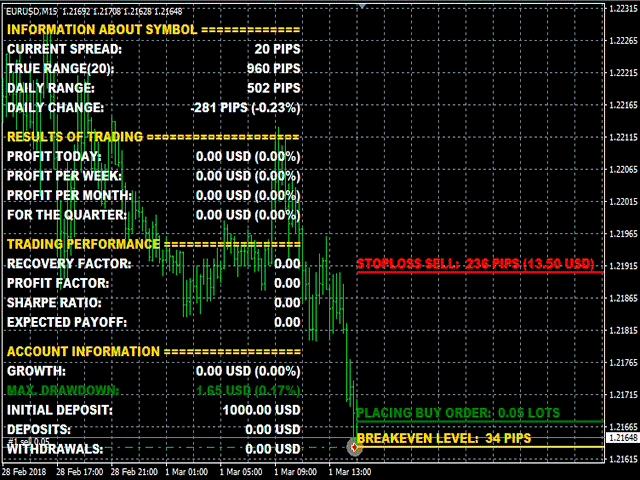Click the '#1 sell 0.05' order label
The height and width of the screenshot is (480, 640).
click(29, 441)
